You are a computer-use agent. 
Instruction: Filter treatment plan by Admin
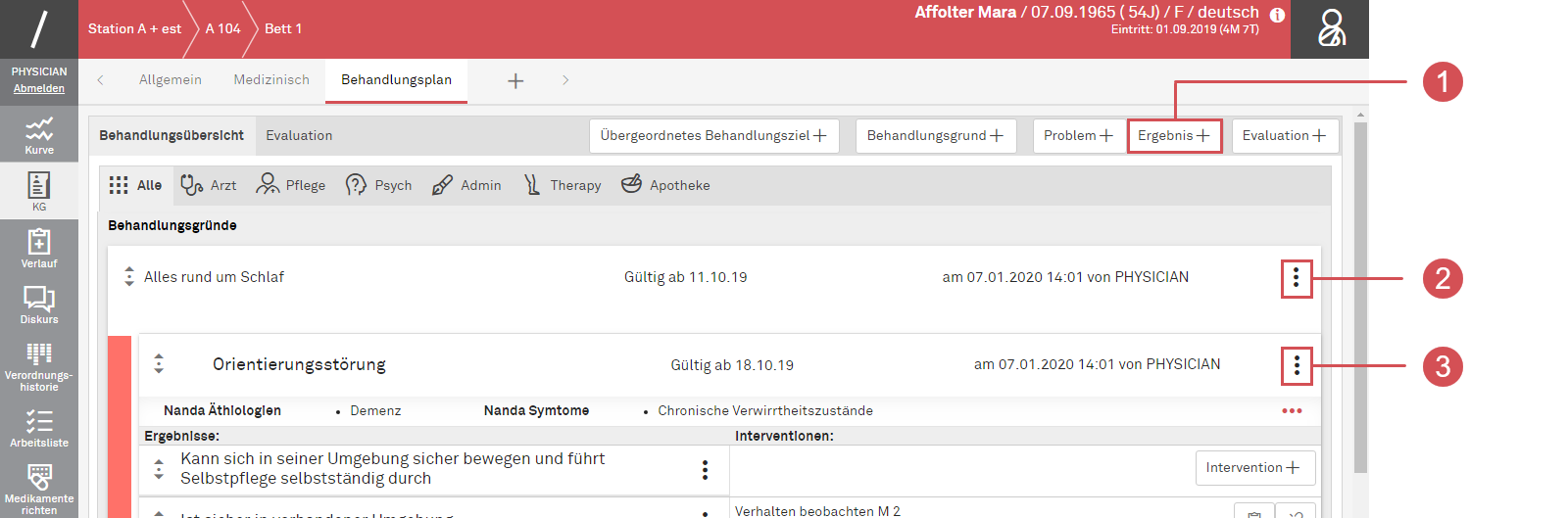click(x=466, y=185)
